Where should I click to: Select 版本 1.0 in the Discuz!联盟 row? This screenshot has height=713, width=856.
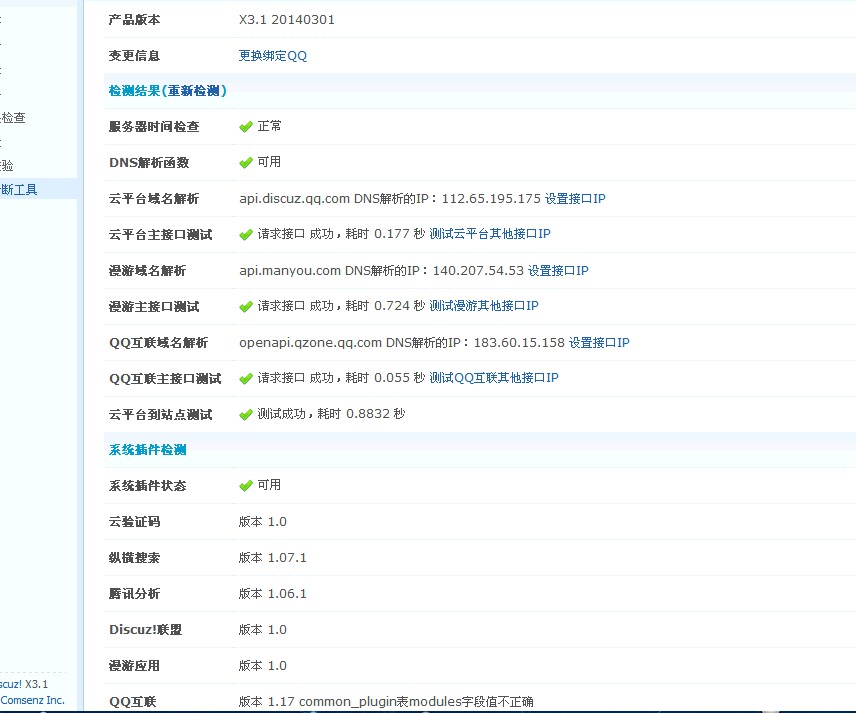coord(263,630)
